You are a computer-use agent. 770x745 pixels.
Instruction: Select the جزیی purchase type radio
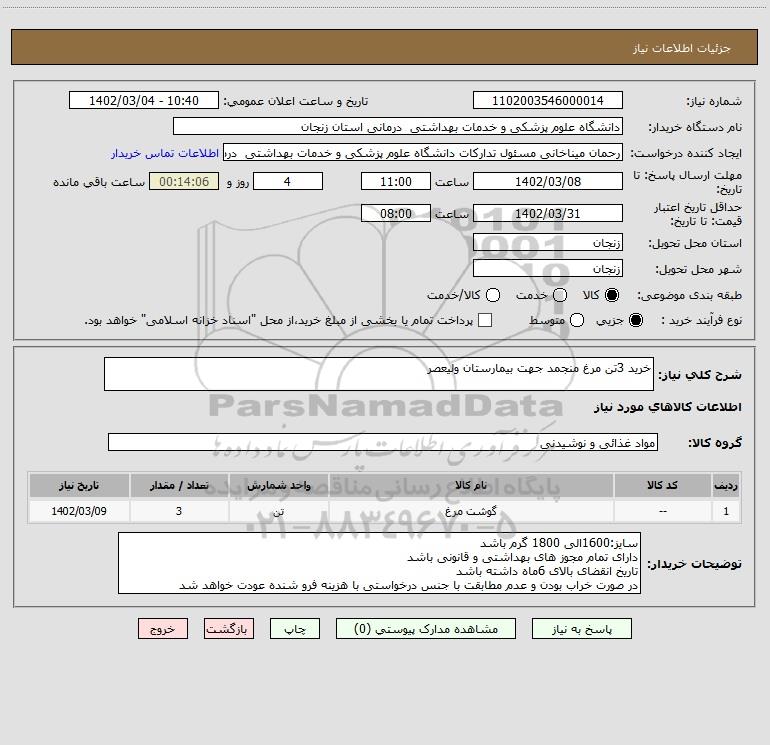pos(635,320)
